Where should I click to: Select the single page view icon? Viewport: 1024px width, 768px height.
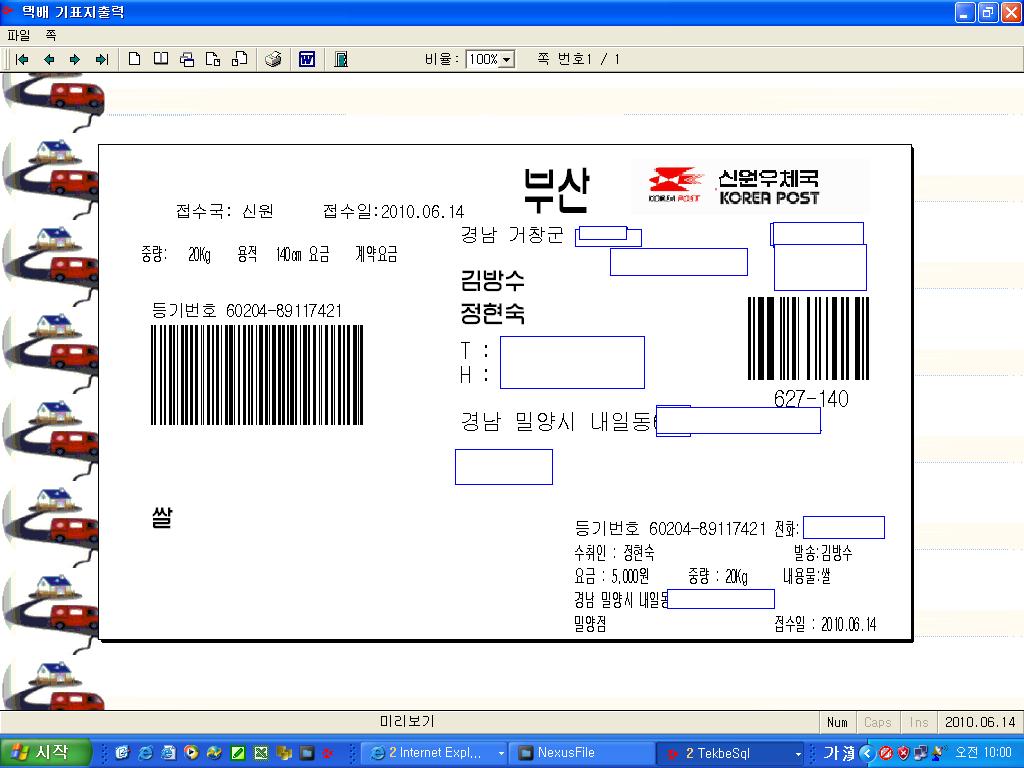(x=135, y=59)
